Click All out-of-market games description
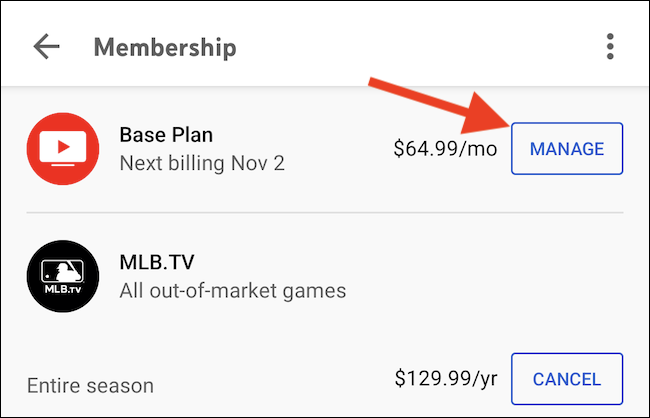Image resolution: width=650 pixels, height=418 pixels. [x=232, y=292]
